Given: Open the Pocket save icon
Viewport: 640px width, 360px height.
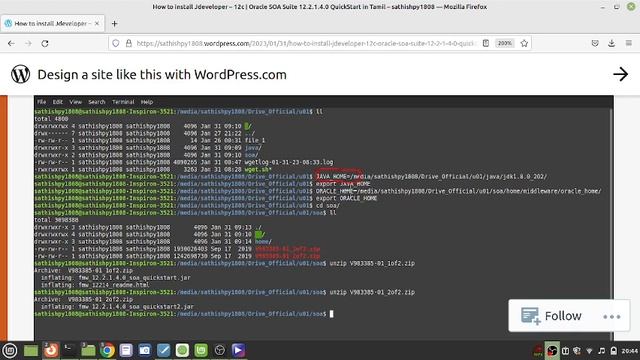Looking at the screenshot, I should pyautogui.click(x=595, y=43).
